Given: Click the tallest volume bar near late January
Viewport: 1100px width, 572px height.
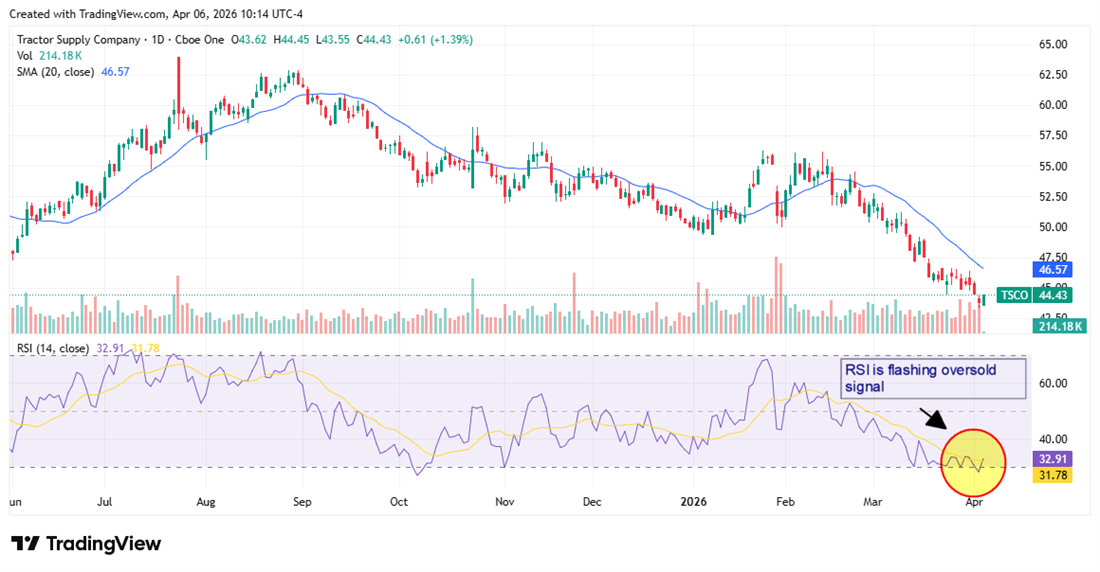Looking at the screenshot, I should click(776, 294).
